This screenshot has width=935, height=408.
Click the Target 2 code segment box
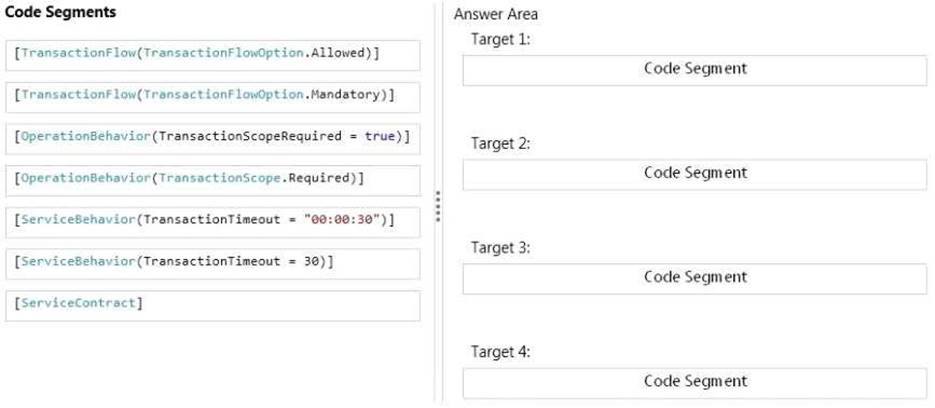tap(695, 175)
